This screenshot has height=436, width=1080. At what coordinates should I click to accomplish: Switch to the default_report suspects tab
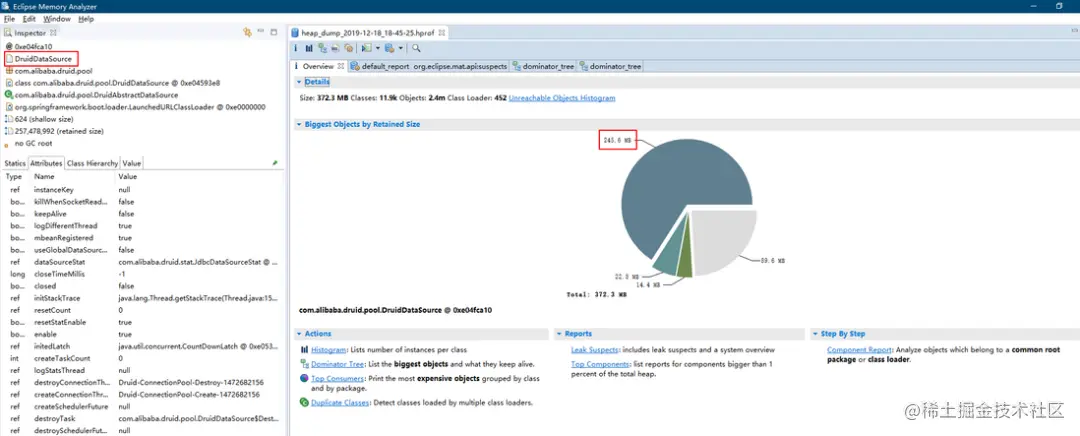(x=428, y=67)
